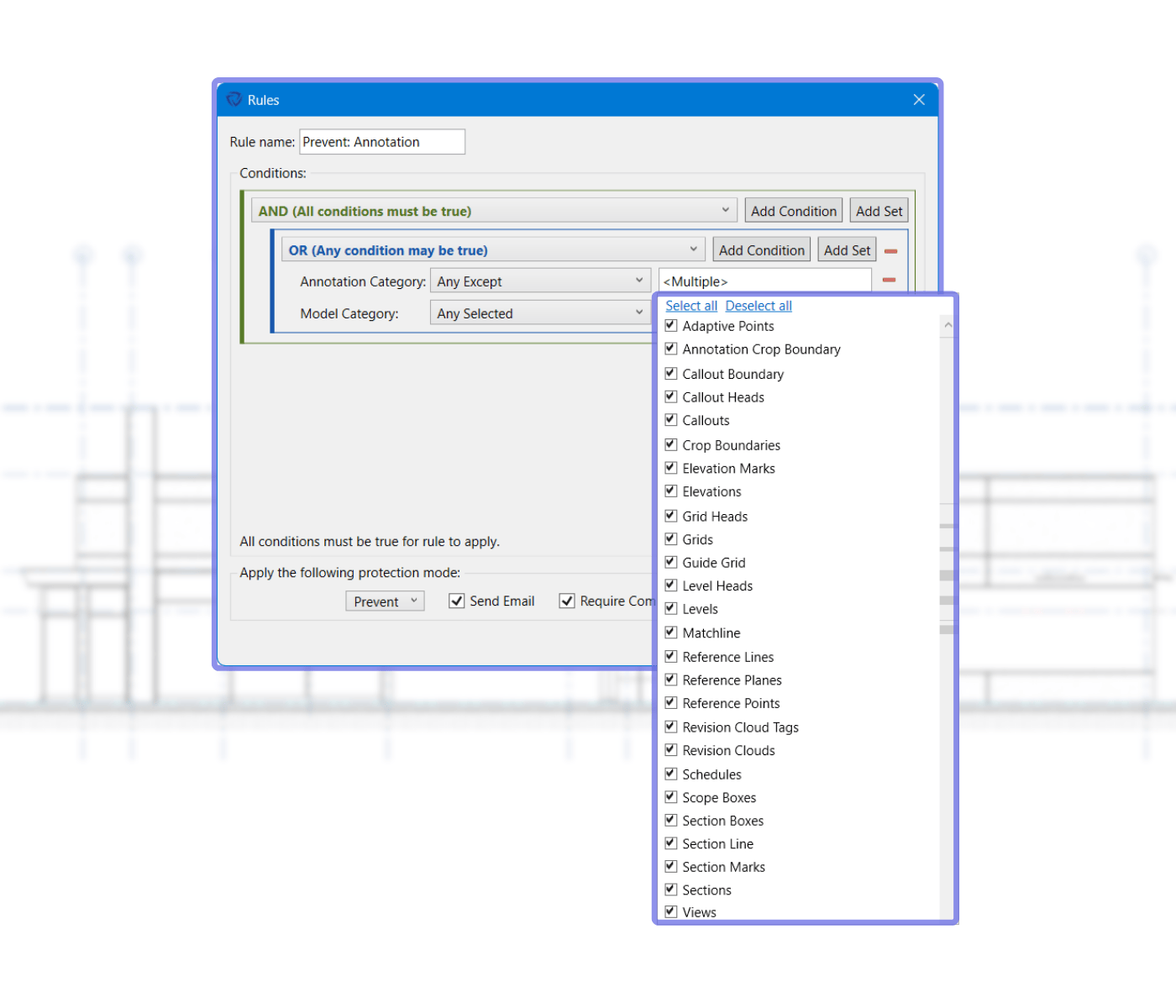Click the scroll-up arrow of the category list
The width and height of the screenshot is (1176, 1008).
point(948,325)
